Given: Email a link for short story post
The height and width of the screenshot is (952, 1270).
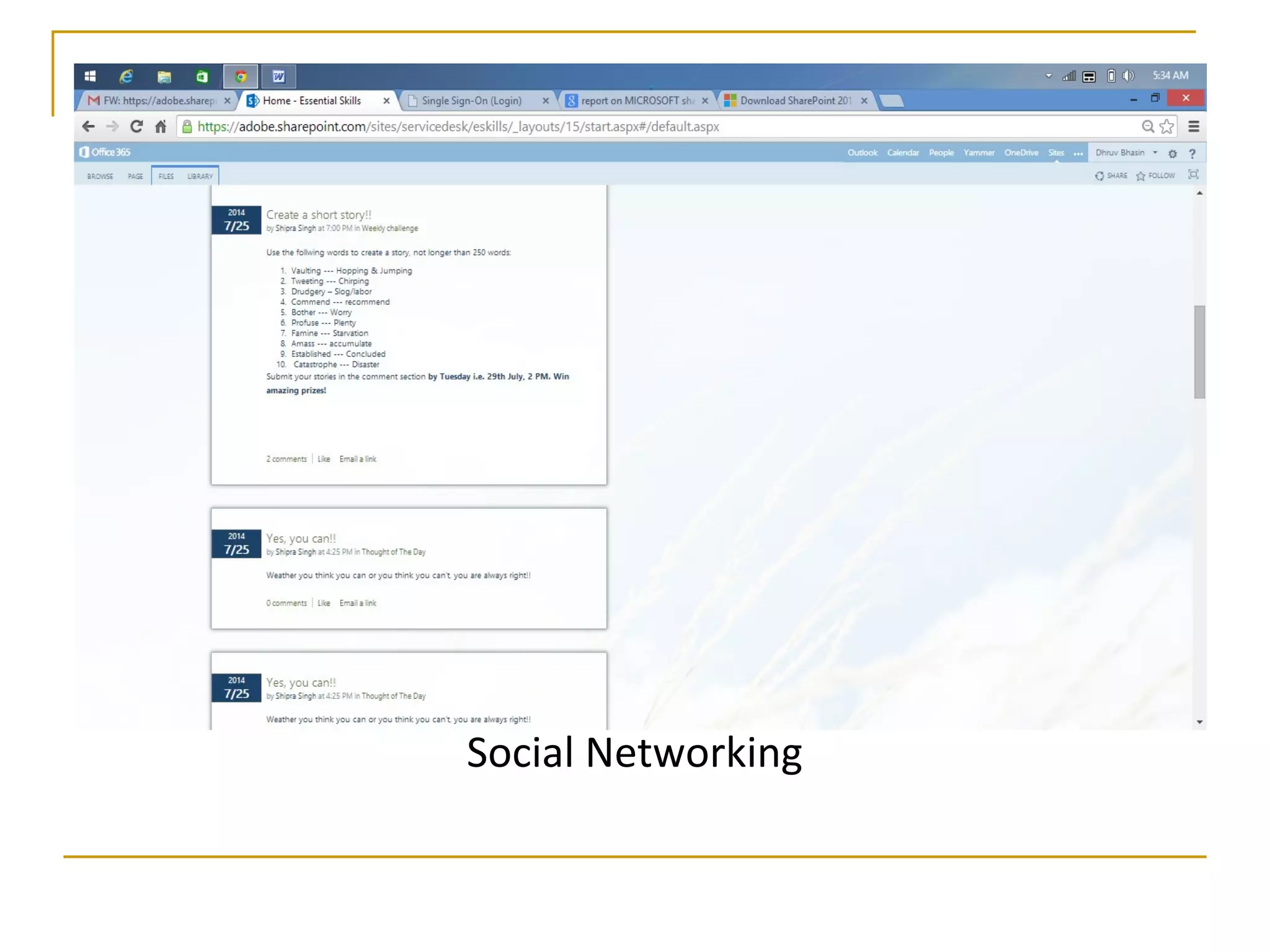Looking at the screenshot, I should pos(358,459).
